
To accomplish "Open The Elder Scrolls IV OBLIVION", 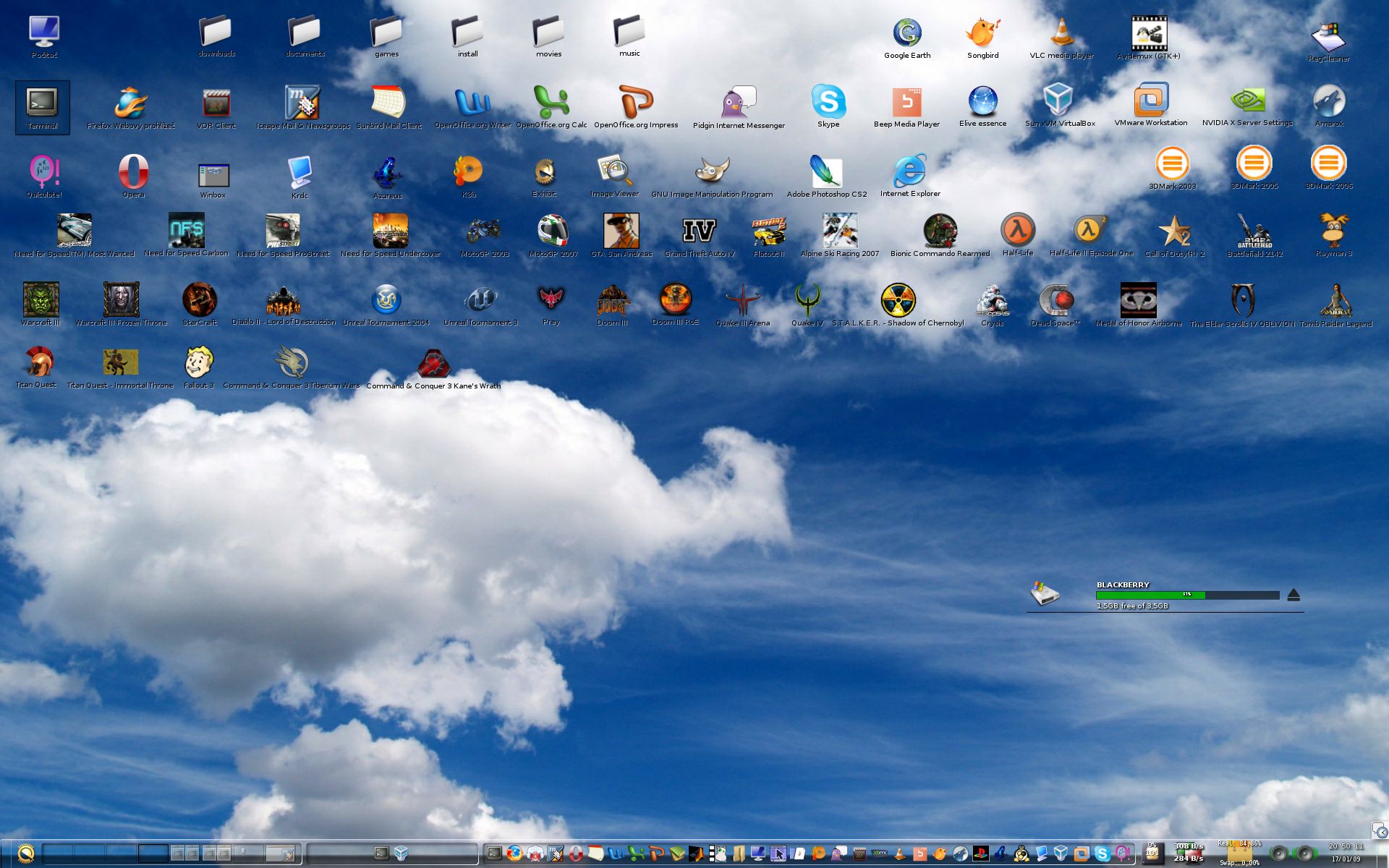I will (1242, 305).
